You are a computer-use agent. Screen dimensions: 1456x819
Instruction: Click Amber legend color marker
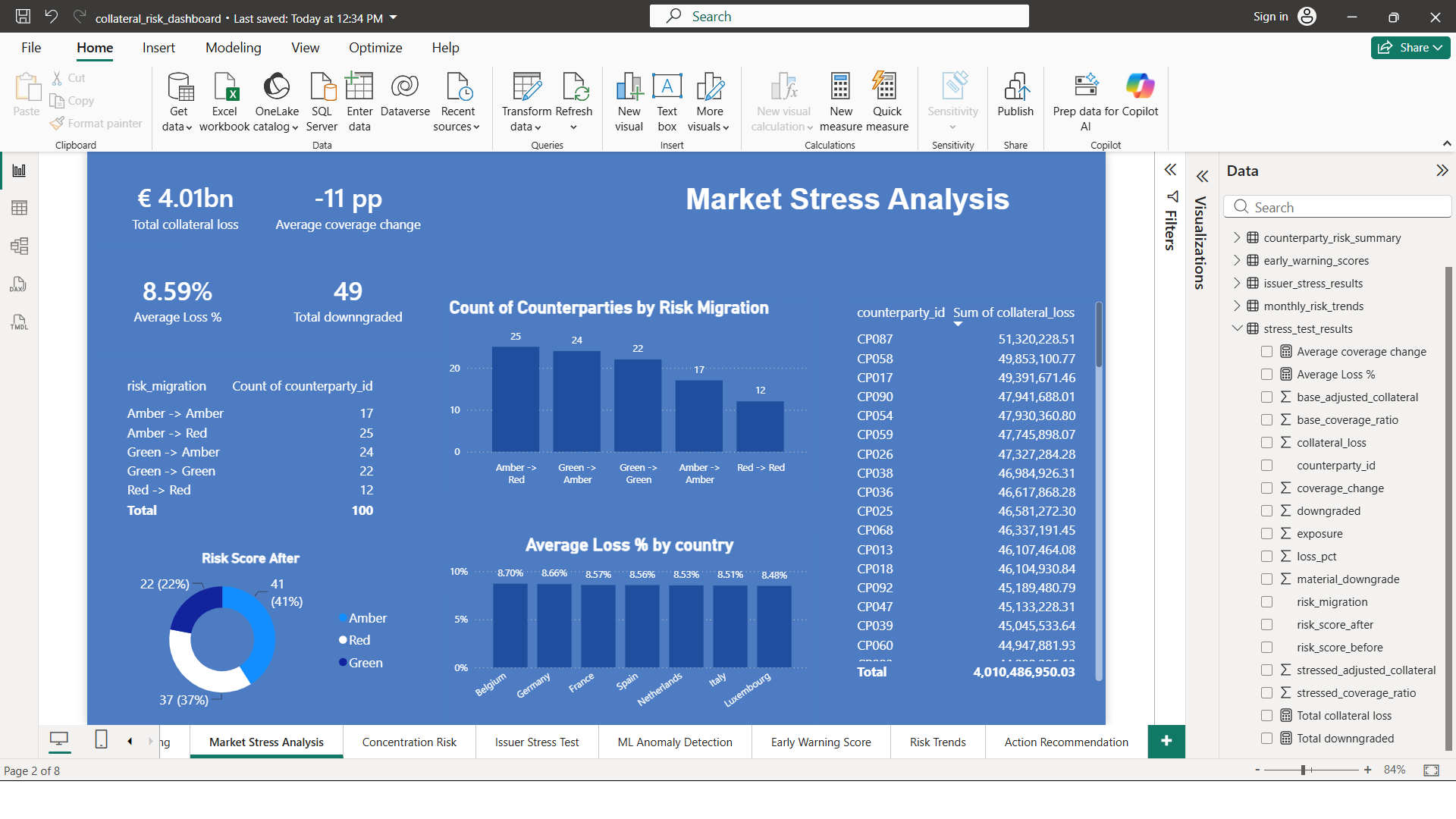343,618
